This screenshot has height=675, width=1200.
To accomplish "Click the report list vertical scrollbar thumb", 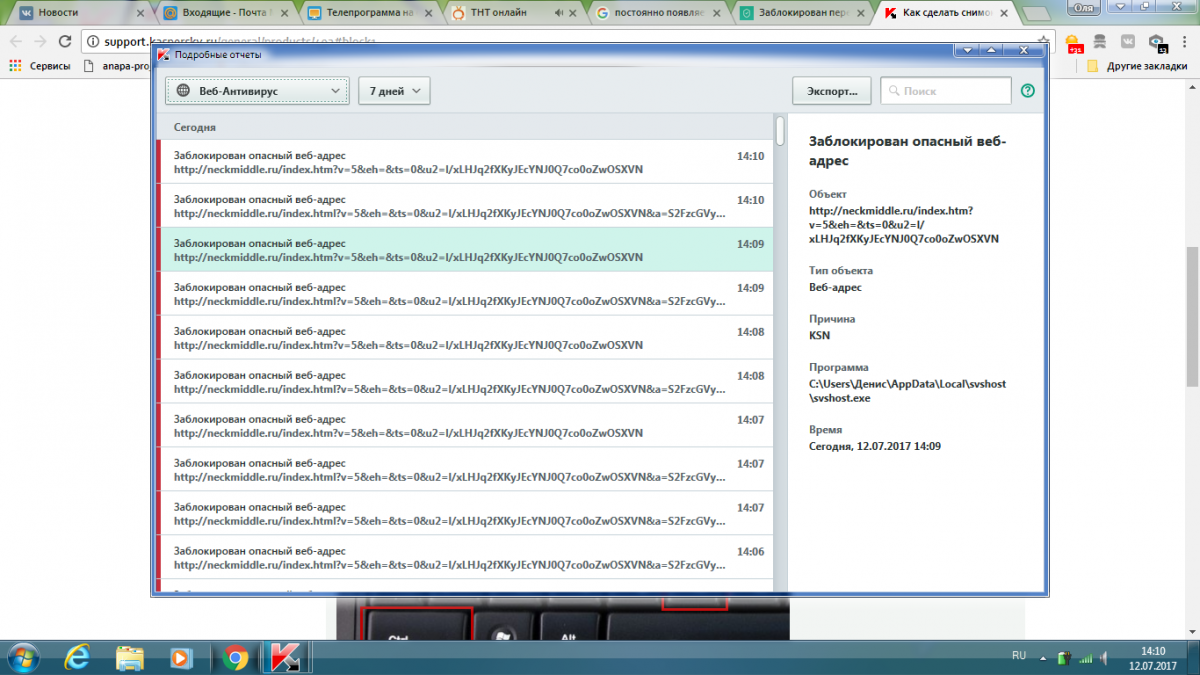I will [780, 130].
